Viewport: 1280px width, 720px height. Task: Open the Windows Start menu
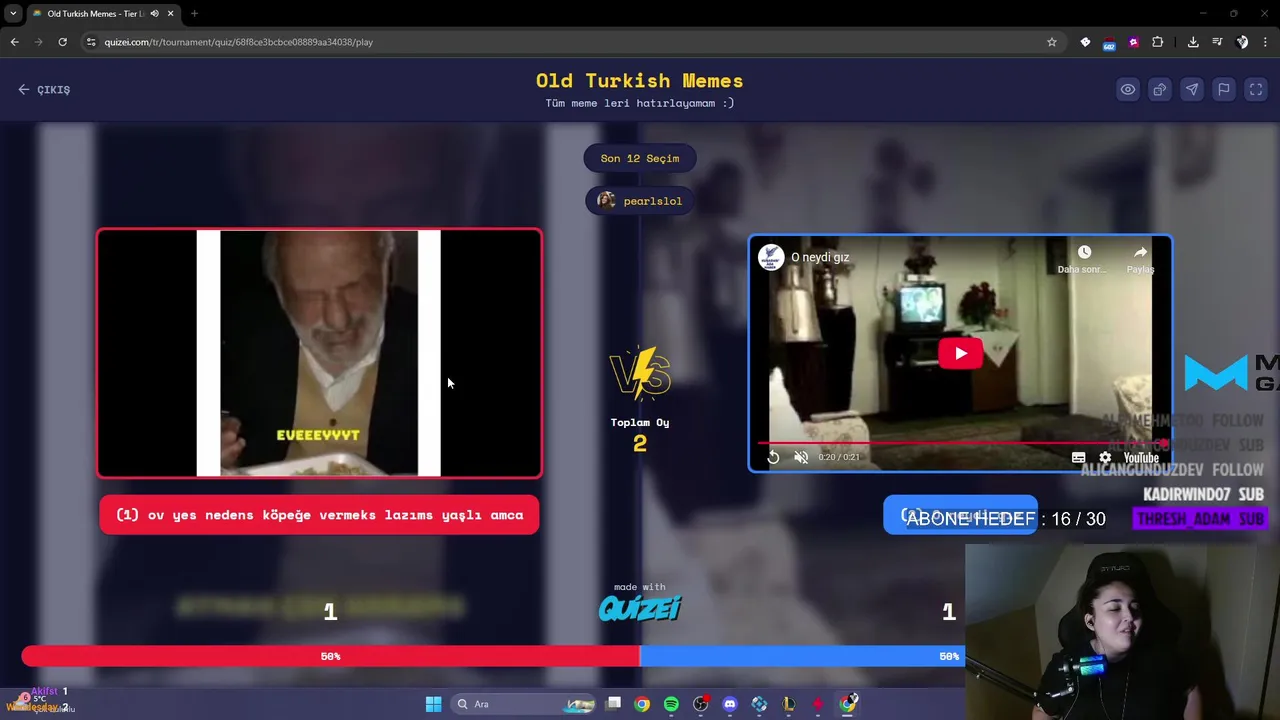tap(433, 704)
